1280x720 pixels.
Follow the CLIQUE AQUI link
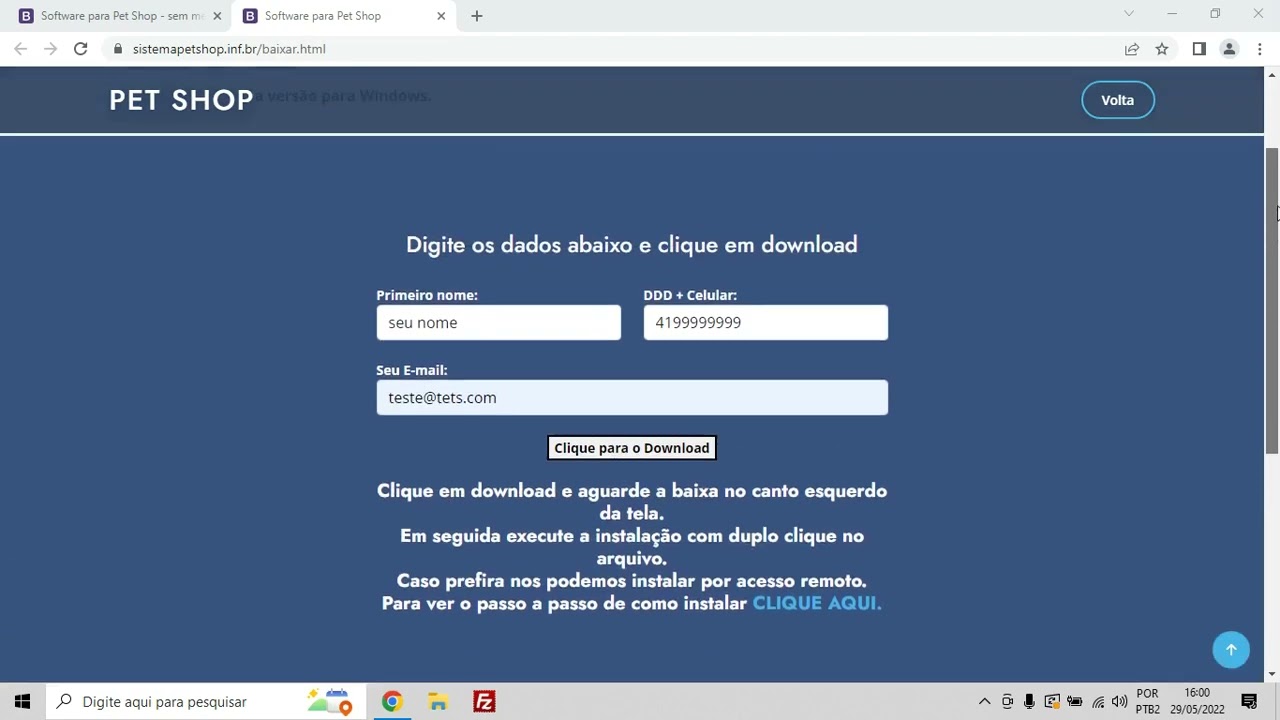point(817,603)
